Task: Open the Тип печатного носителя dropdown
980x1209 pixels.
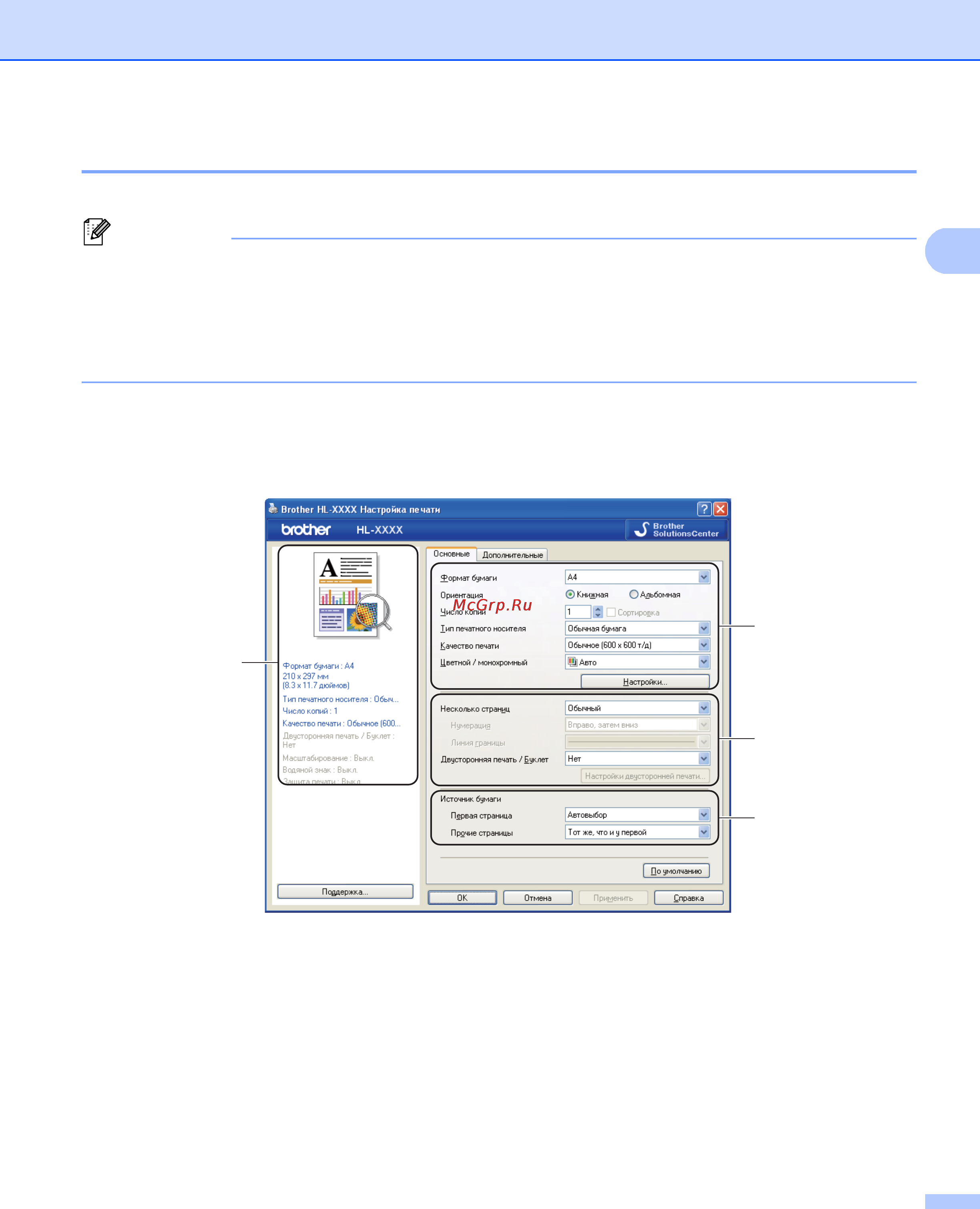Action: click(x=637, y=628)
